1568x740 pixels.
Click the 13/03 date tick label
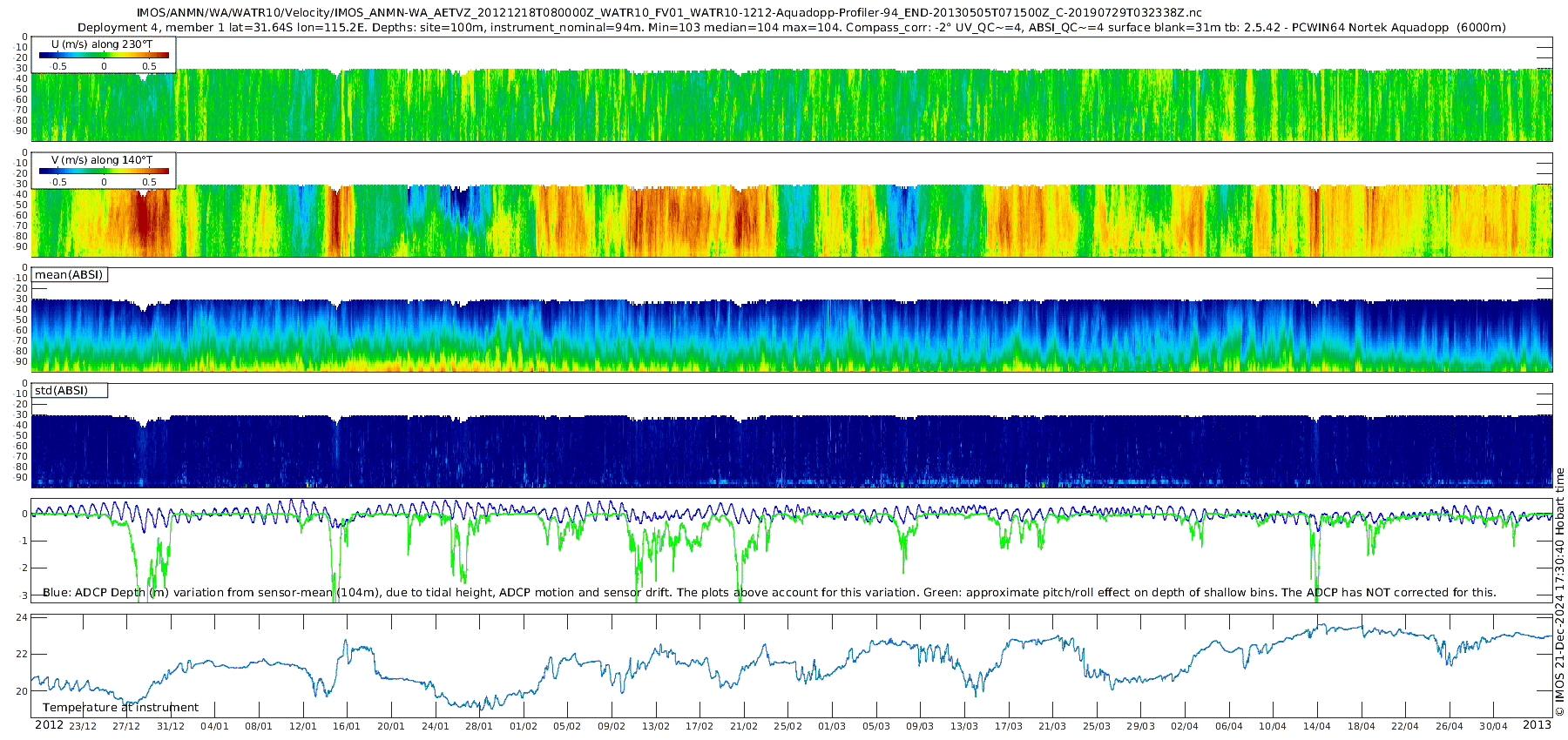(964, 727)
